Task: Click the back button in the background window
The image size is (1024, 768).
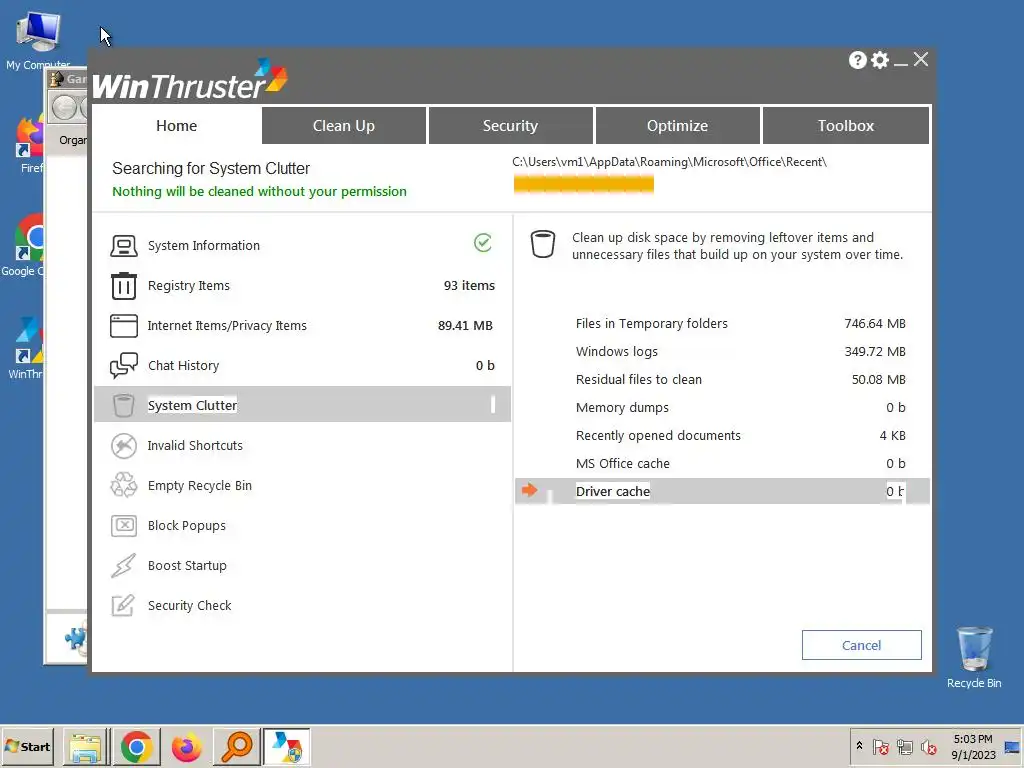Action: point(64,108)
